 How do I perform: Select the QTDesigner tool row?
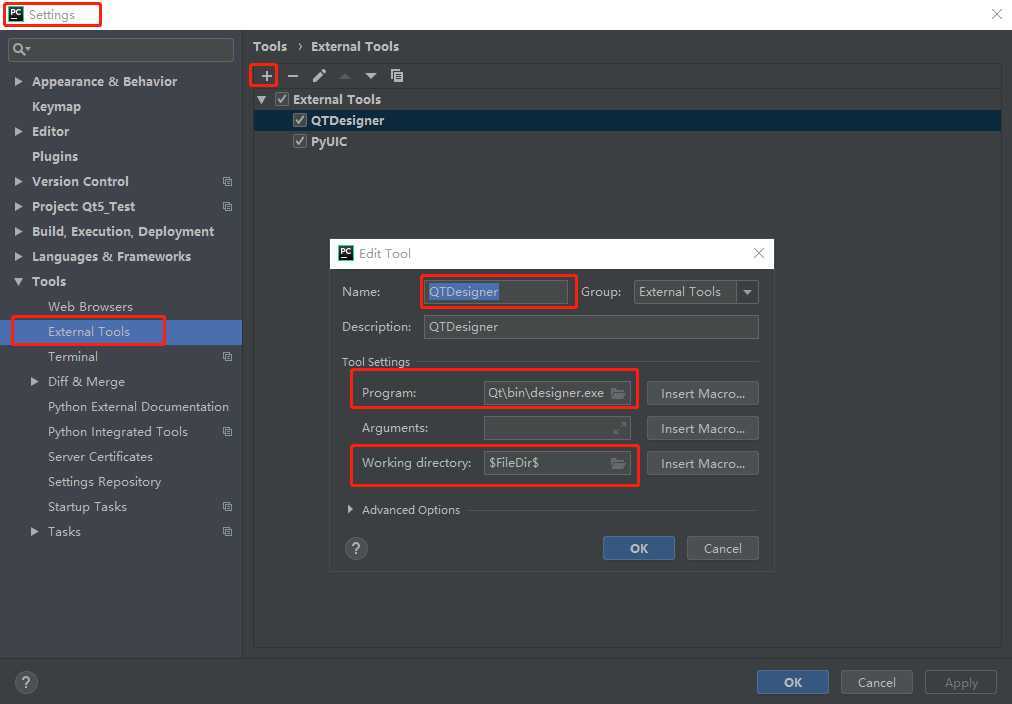coord(627,120)
